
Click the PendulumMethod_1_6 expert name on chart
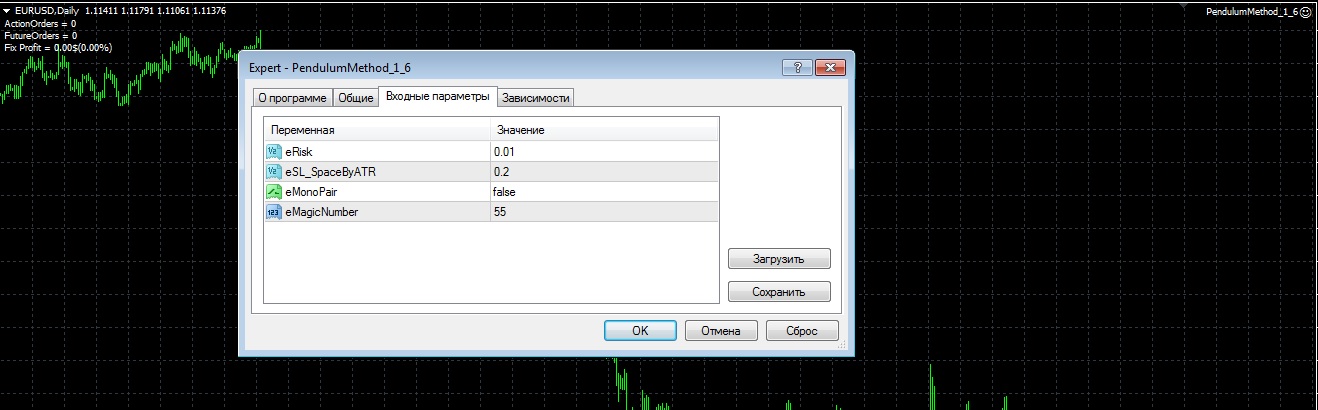tap(1251, 11)
